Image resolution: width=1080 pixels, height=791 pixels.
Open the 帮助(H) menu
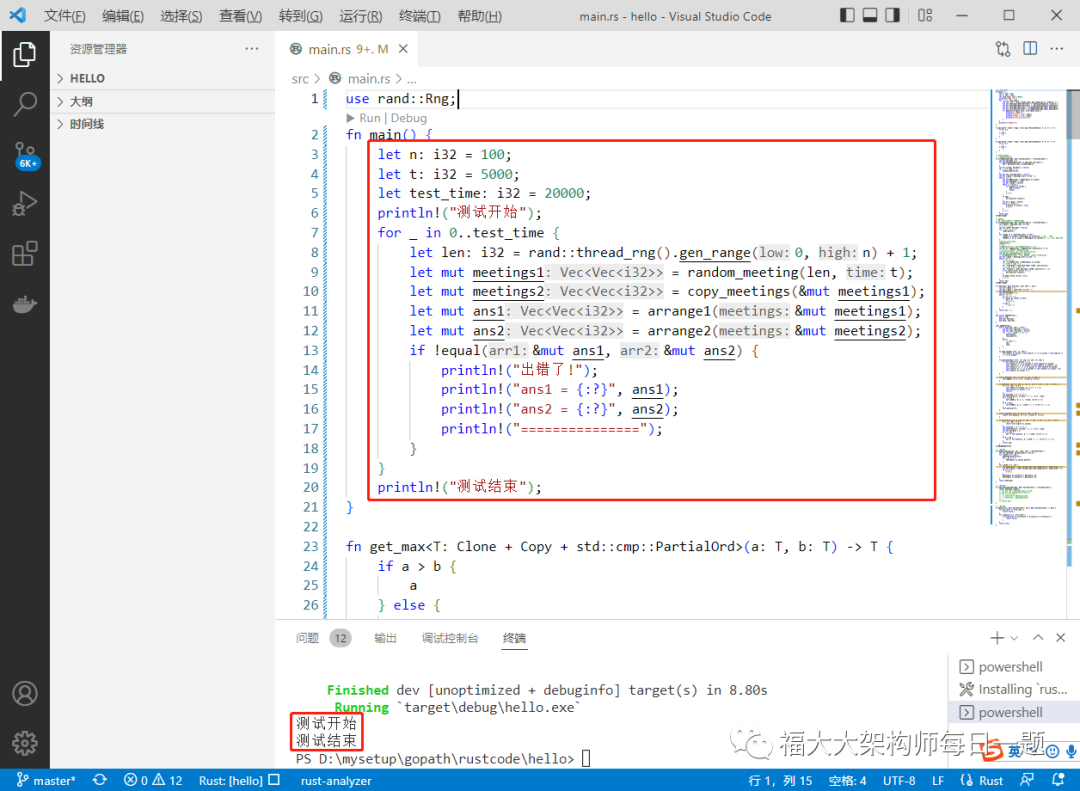tap(479, 16)
